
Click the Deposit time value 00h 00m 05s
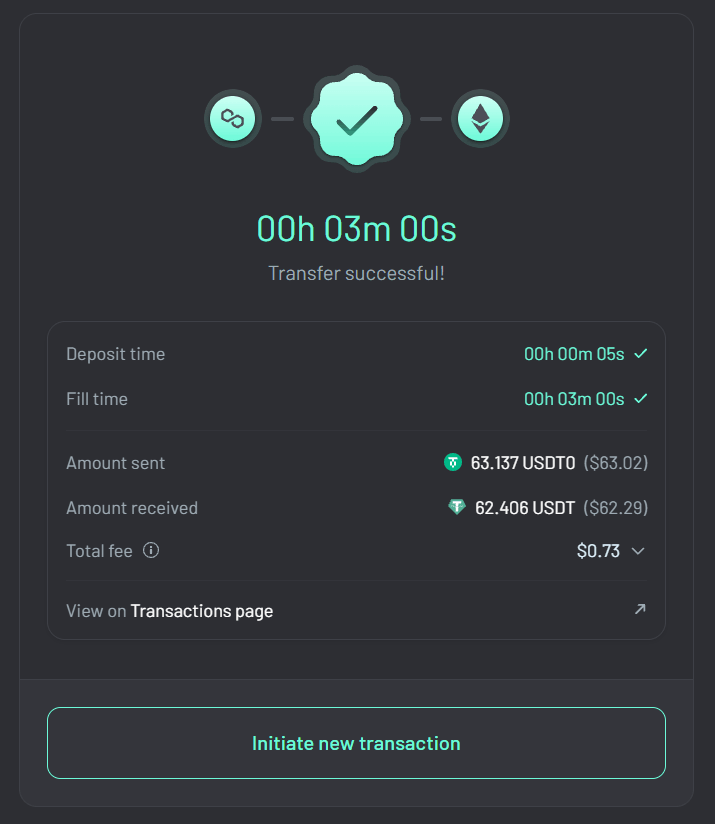click(x=574, y=354)
